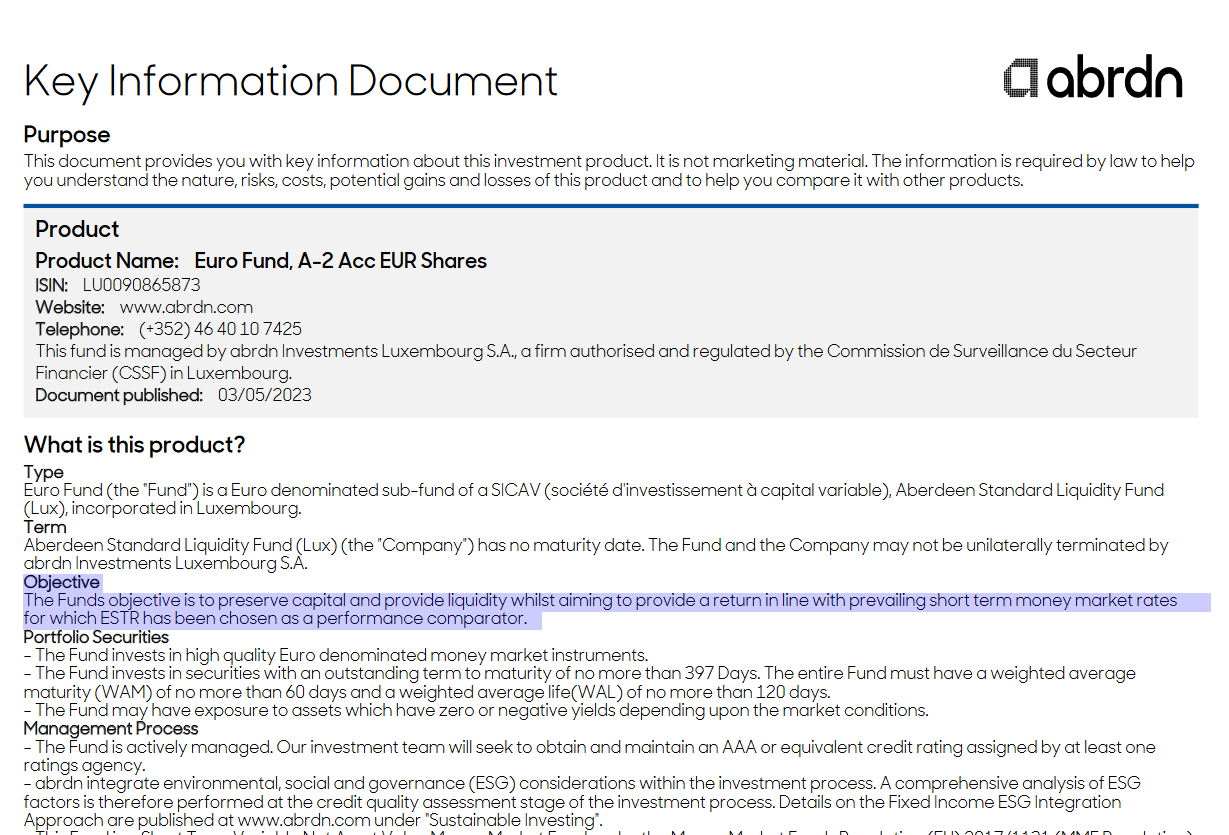Open www.abrdn.com link near "Sustainable Investing"
This screenshot has height=835, width=1229.
click(x=306, y=820)
